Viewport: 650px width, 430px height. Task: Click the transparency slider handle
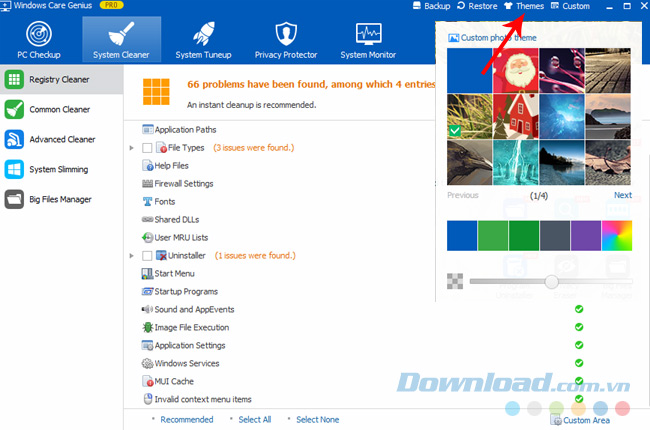click(551, 282)
